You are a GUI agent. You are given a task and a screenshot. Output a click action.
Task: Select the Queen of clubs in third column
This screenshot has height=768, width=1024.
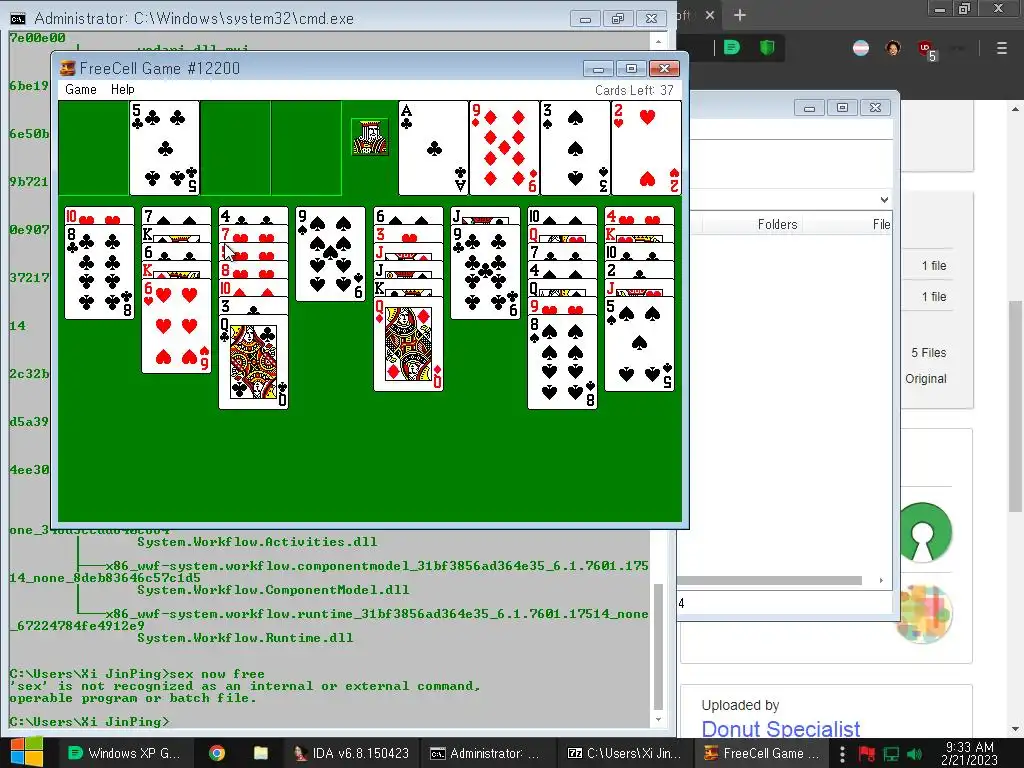pyautogui.click(x=253, y=362)
